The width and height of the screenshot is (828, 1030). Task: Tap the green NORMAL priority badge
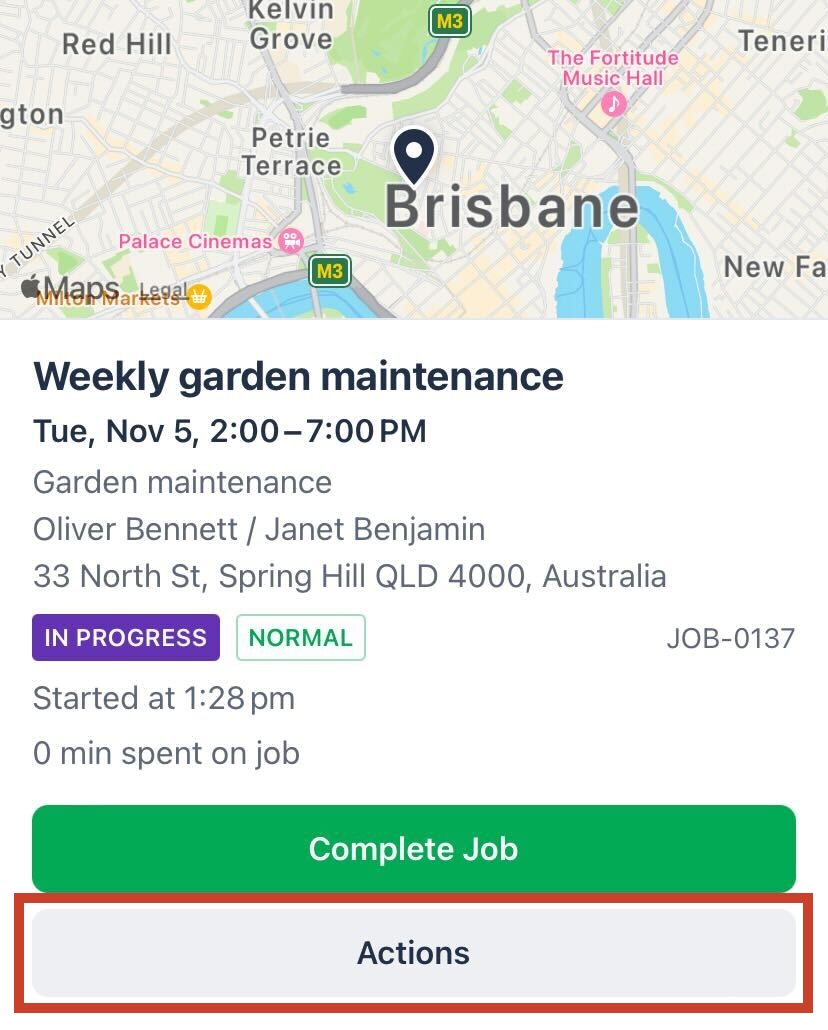point(301,638)
